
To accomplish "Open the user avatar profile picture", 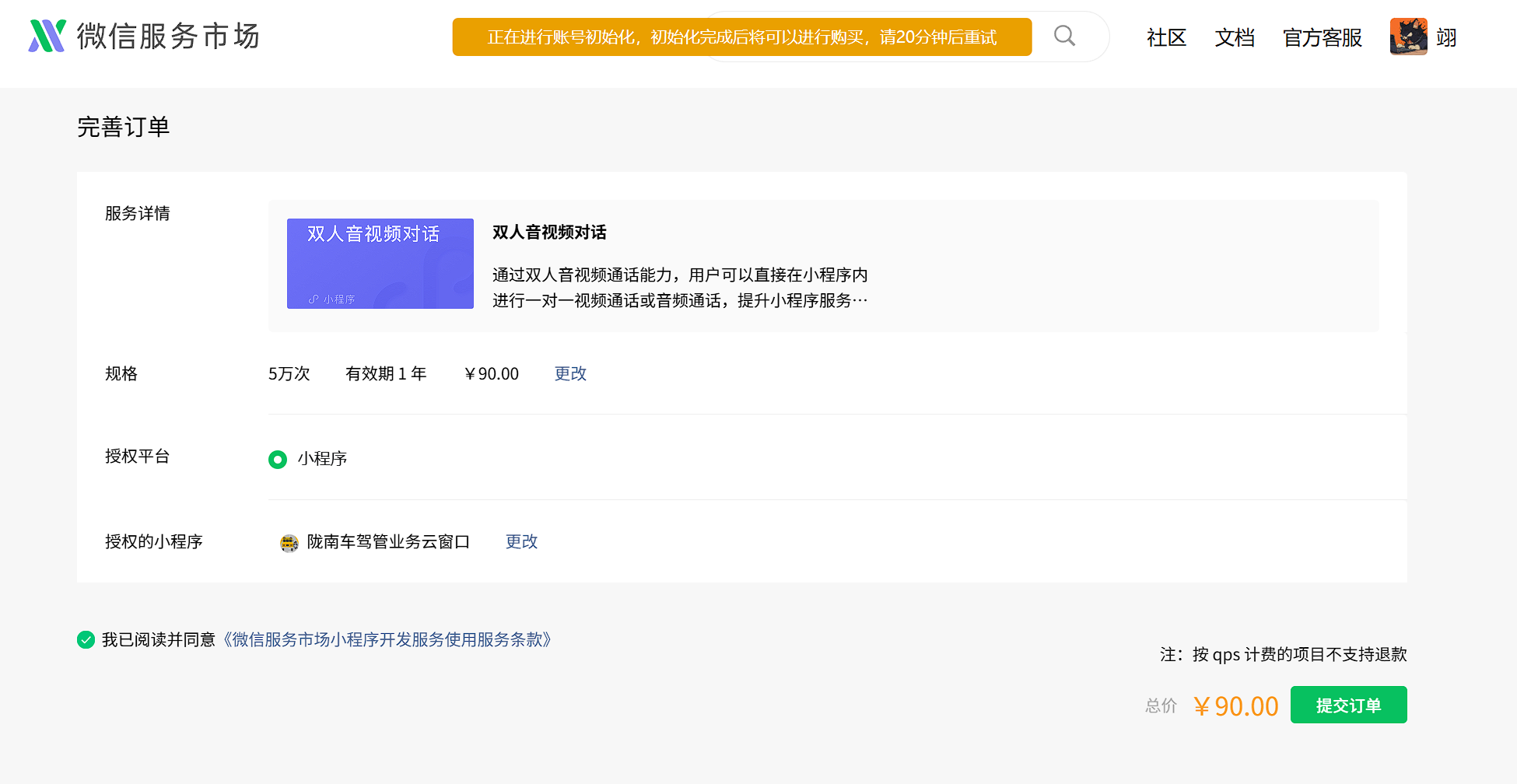I will point(1409,37).
